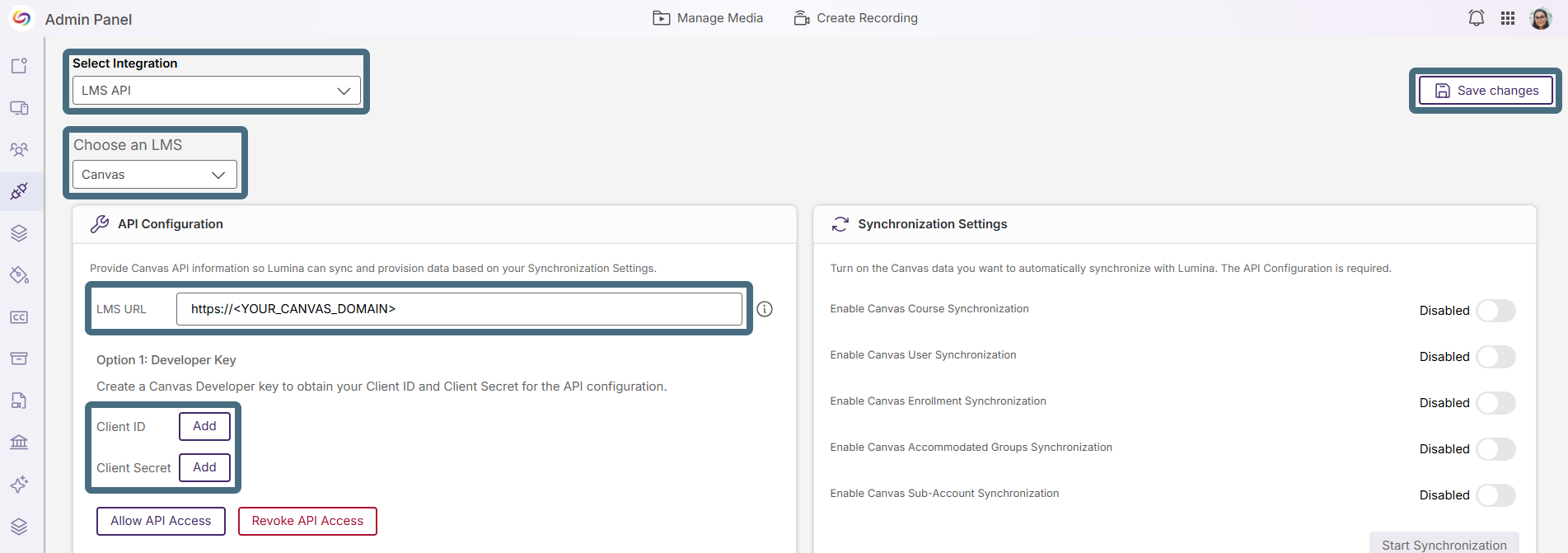This screenshot has height=553, width=1568.
Task: Open the notifications bell
Action: [1477, 18]
